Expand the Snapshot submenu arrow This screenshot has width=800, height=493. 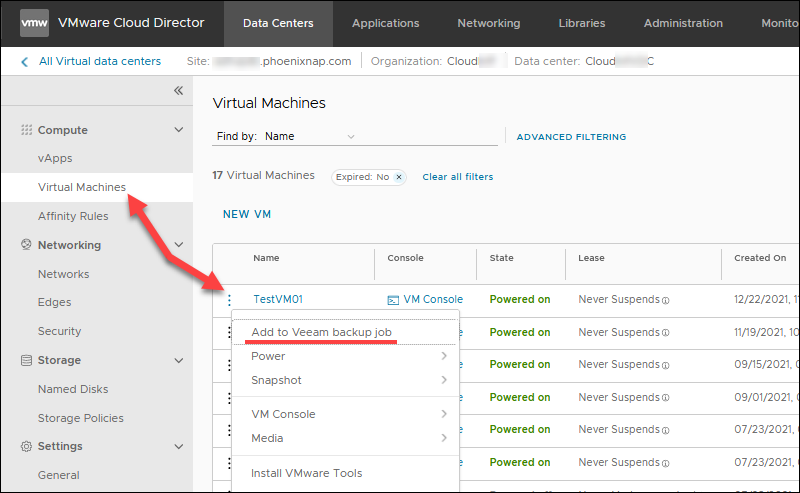[x=444, y=380]
